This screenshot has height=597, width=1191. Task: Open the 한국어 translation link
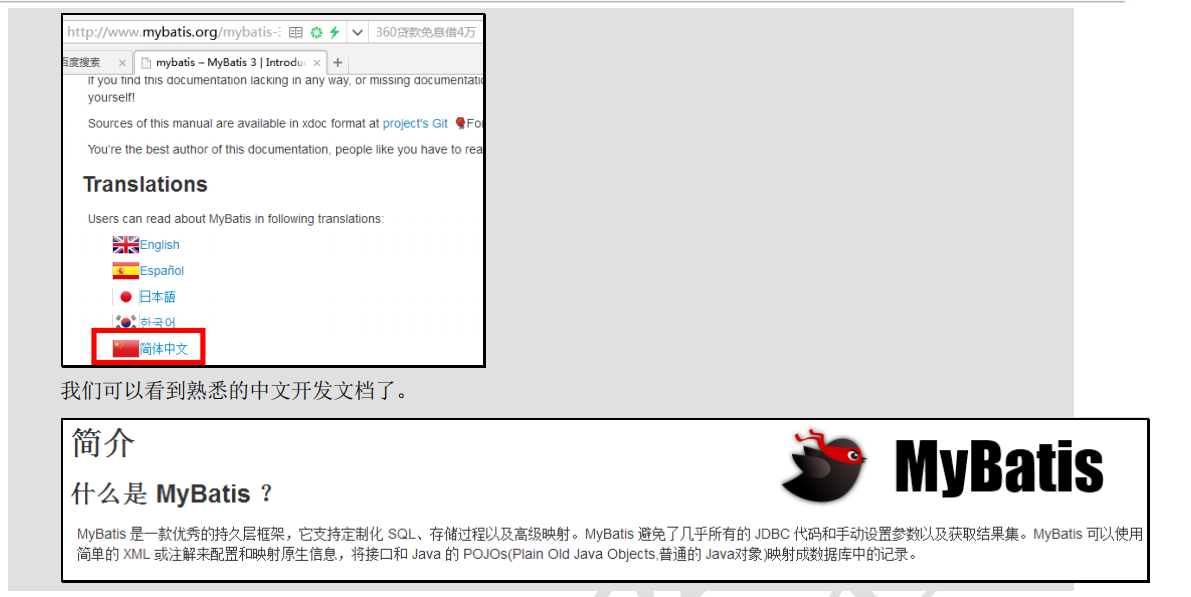(157, 323)
